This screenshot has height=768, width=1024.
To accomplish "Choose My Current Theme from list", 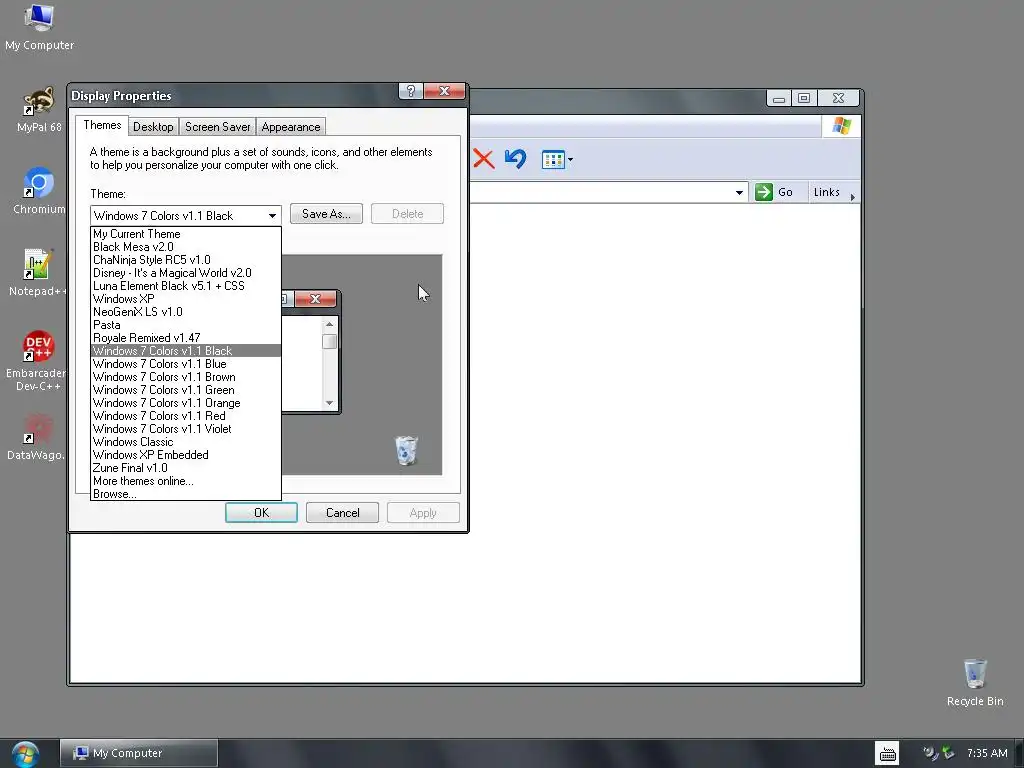I will click(185, 234).
